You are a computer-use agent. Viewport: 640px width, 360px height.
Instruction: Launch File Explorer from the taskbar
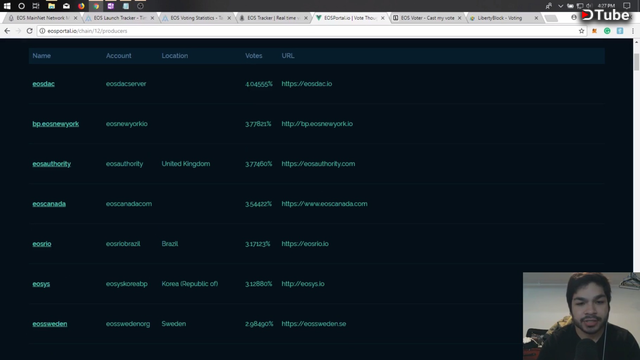click(x=51, y=6)
